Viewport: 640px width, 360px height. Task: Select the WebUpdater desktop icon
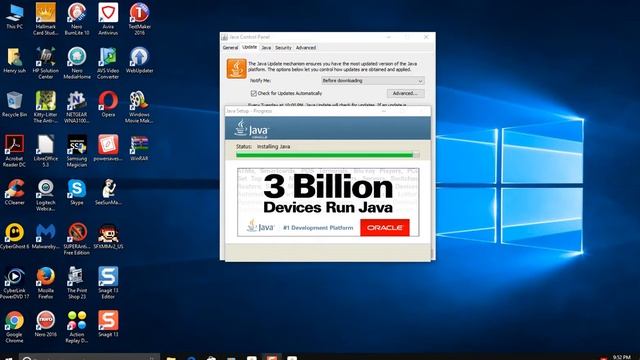coord(139,60)
